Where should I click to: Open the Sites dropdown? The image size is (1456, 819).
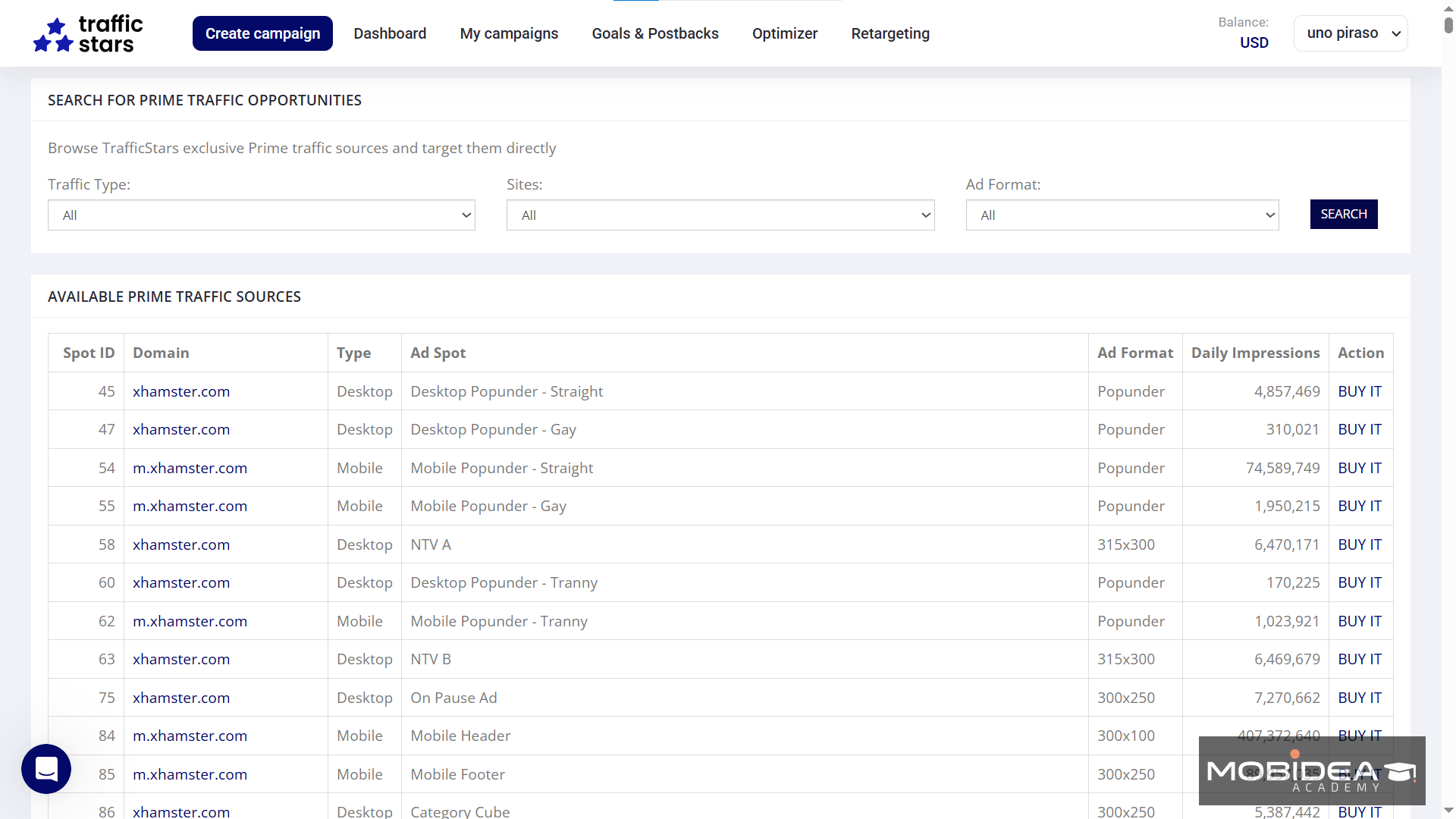[x=720, y=215]
